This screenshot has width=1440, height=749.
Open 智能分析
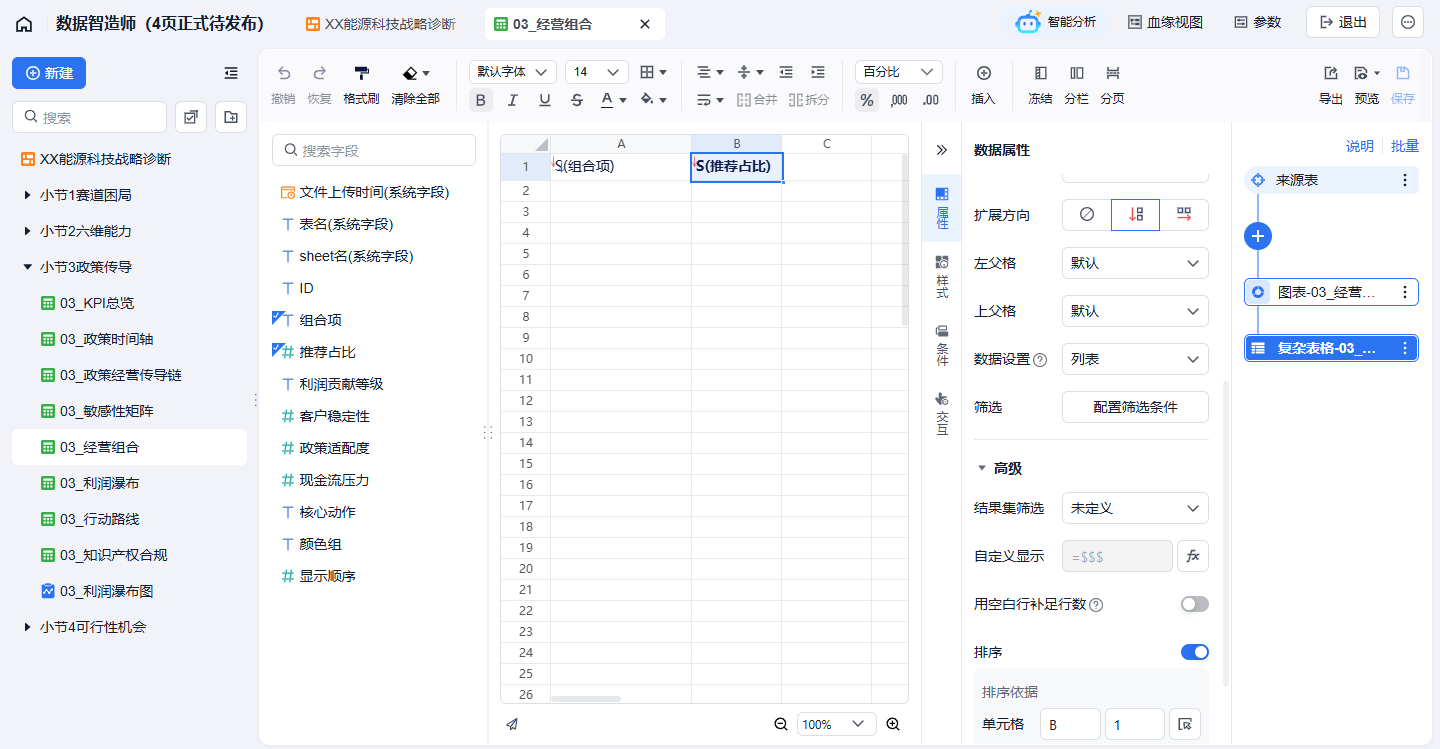pos(1056,22)
